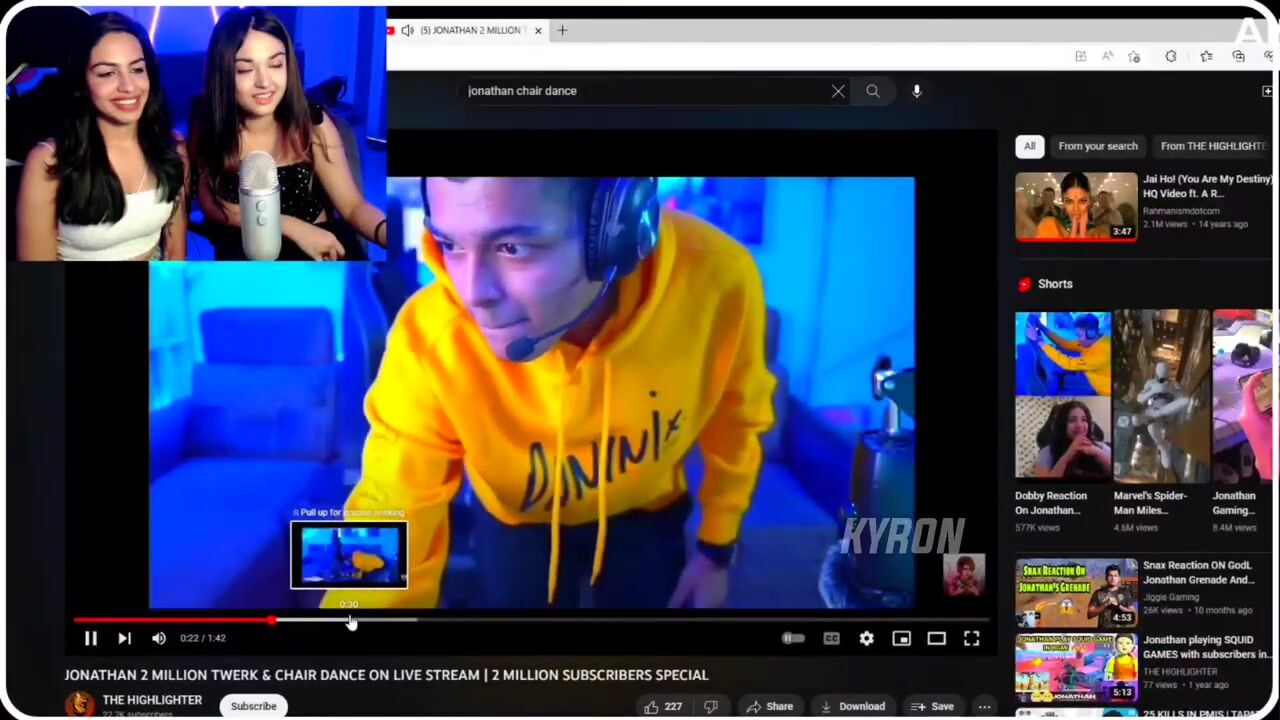Enable theater mode view

pos(936,638)
